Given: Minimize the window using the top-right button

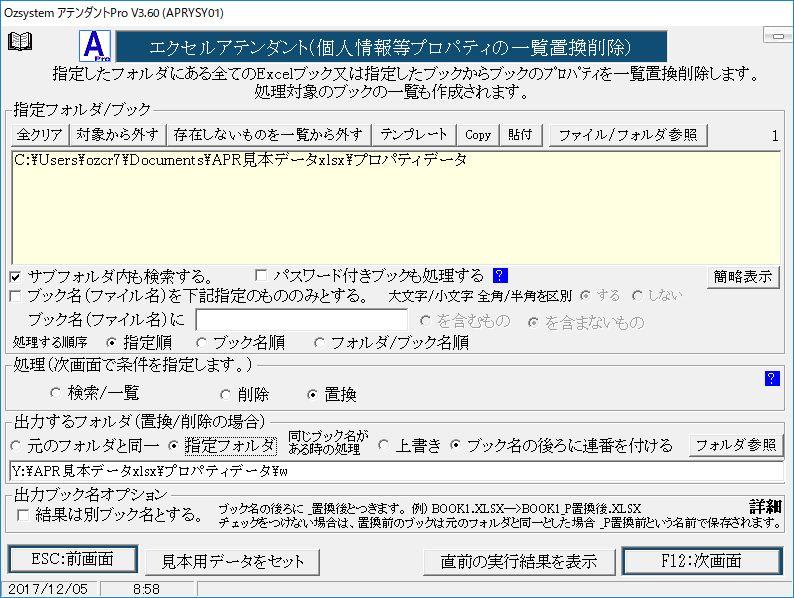Looking at the screenshot, I should [778, 36].
